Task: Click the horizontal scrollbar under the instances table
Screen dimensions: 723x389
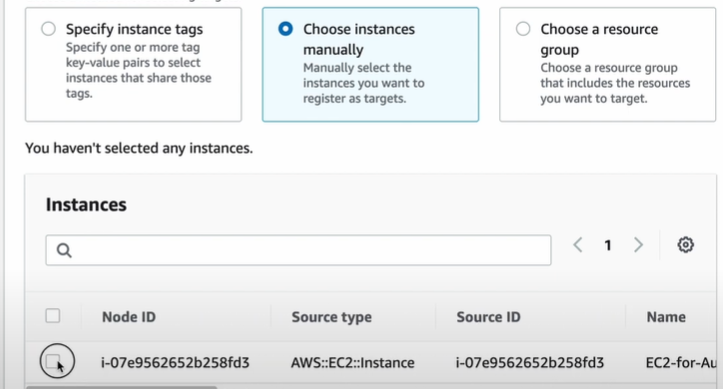Action: [121, 387]
